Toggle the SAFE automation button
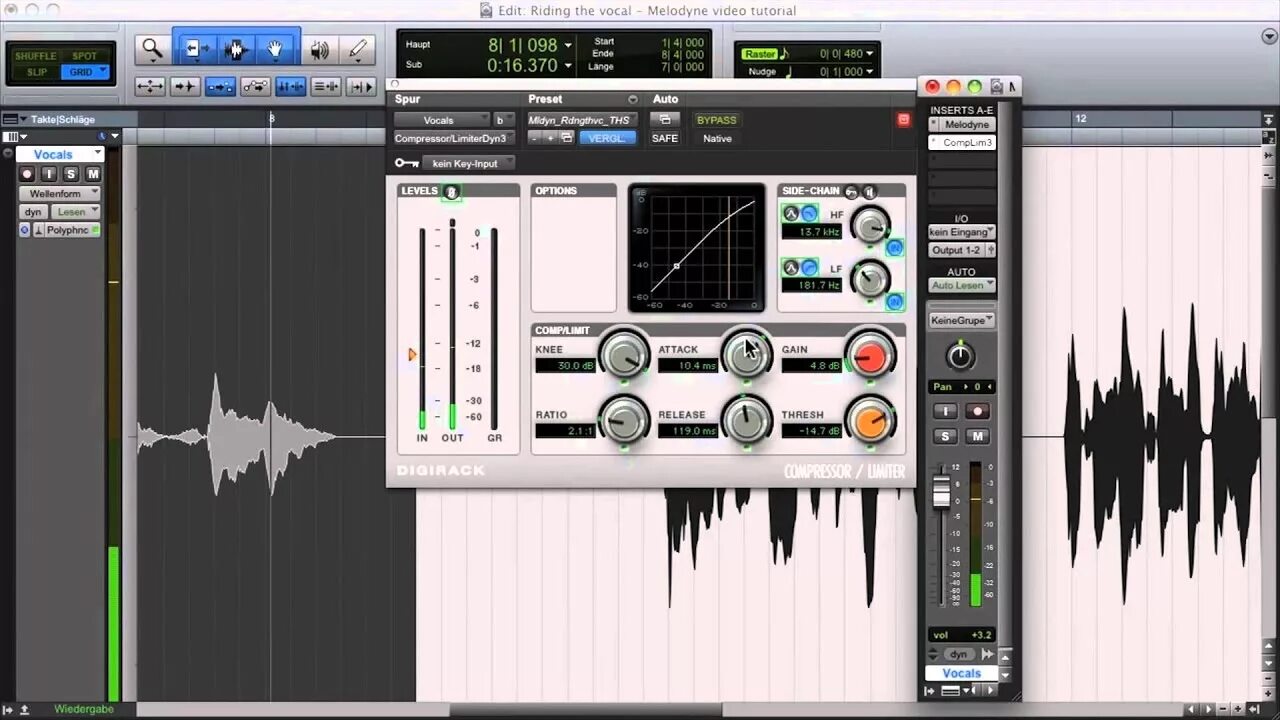Screen dimensions: 1280x720 (x=665, y=138)
